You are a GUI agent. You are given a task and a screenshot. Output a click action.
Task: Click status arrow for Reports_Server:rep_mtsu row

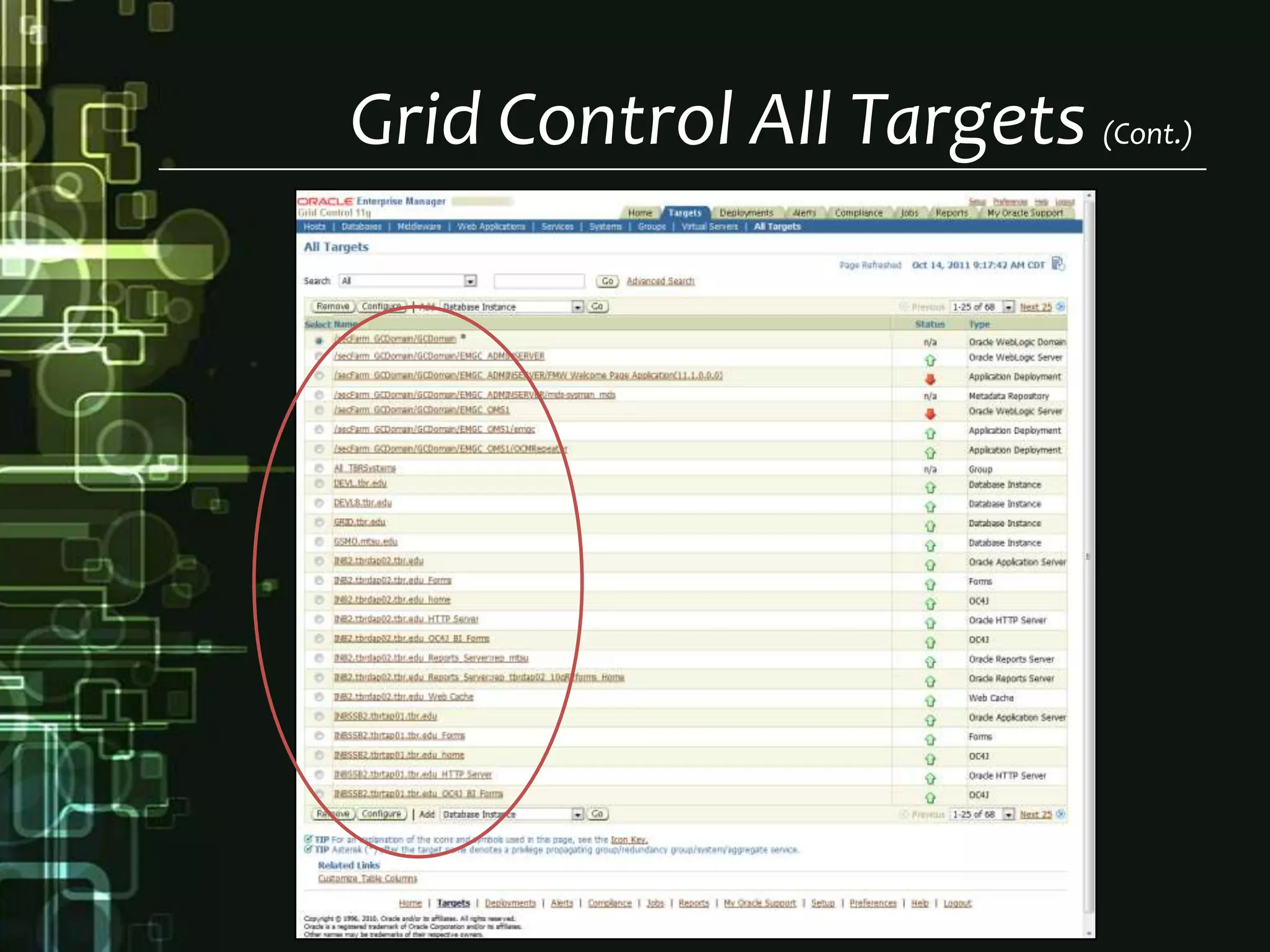coord(930,662)
